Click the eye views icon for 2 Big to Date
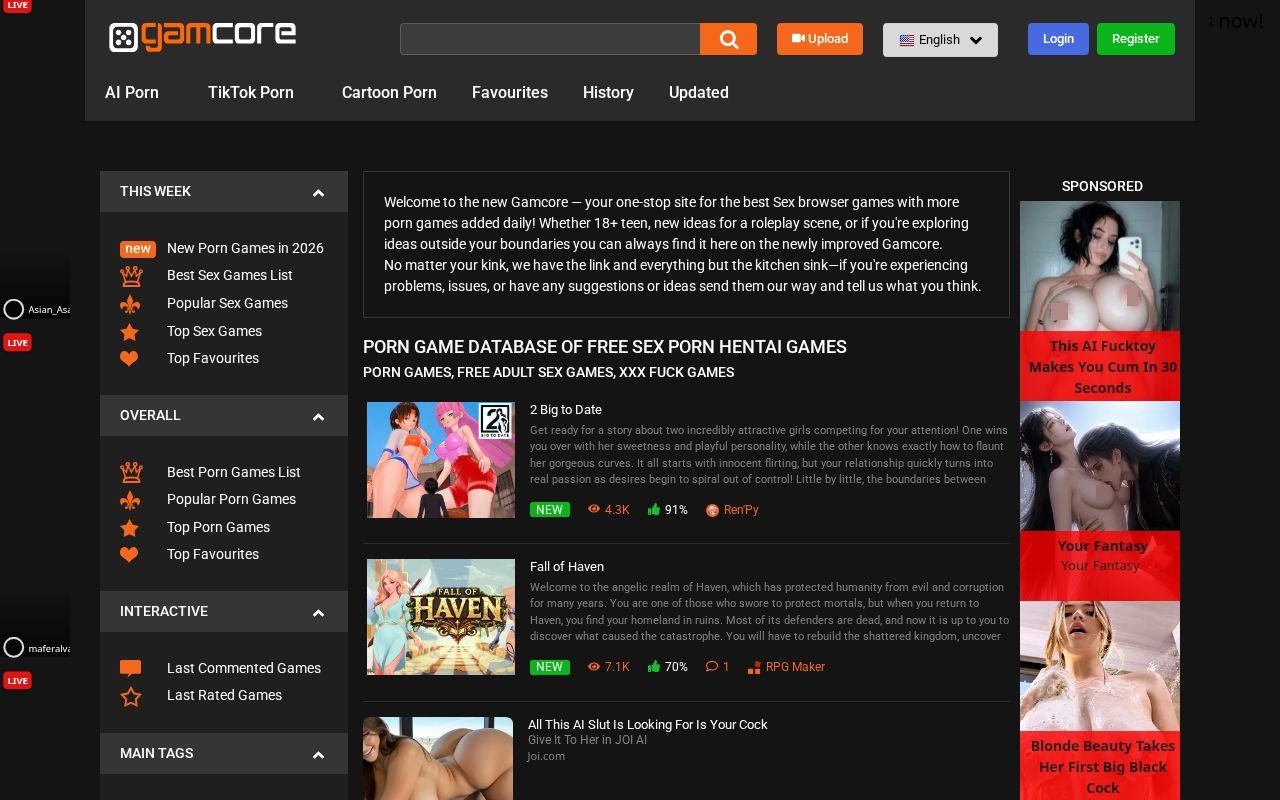This screenshot has width=1280, height=800. pyautogui.click(x=594, y=509)
